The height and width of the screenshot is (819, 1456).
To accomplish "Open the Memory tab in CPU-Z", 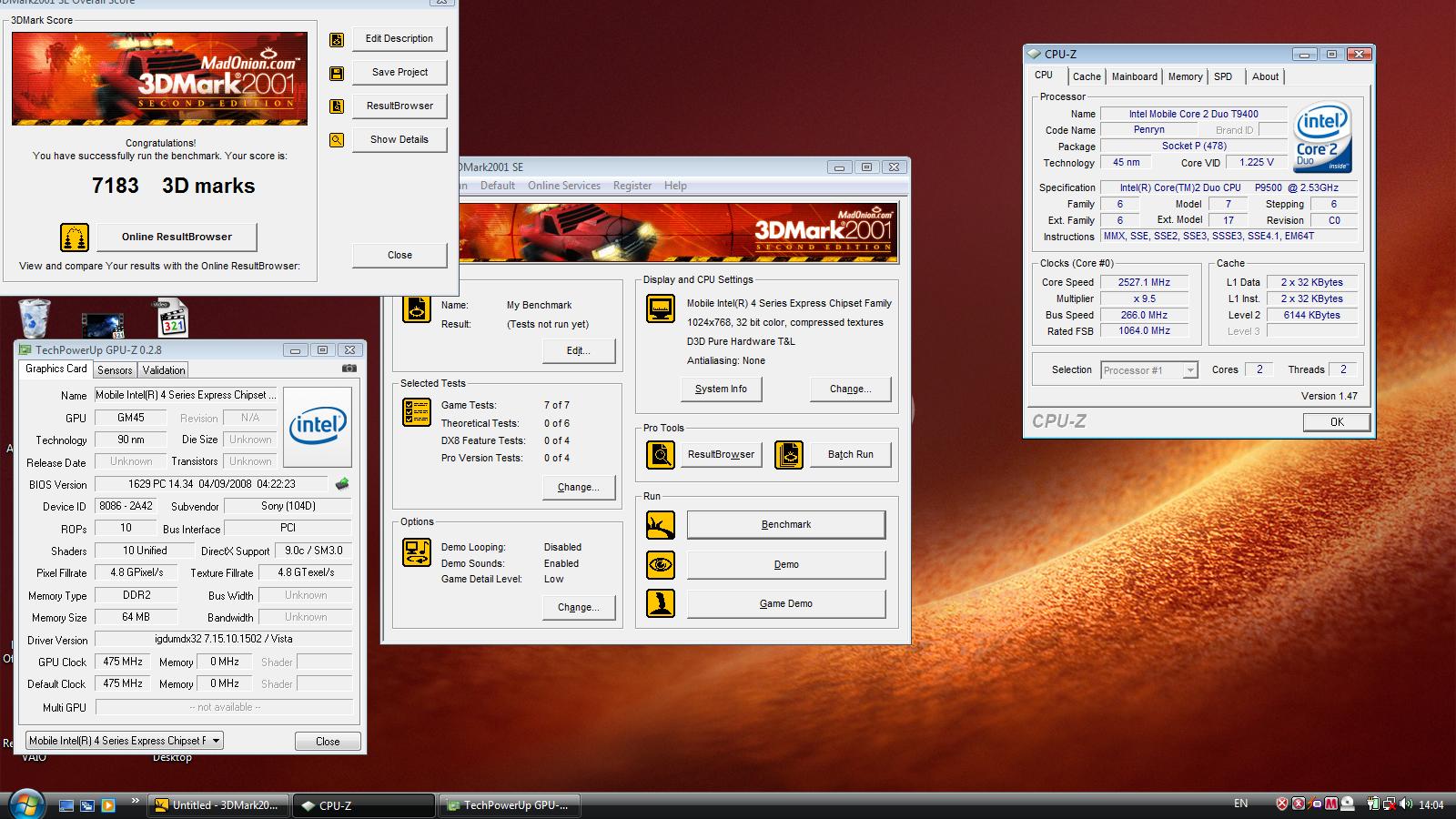I will [1185, 77].
